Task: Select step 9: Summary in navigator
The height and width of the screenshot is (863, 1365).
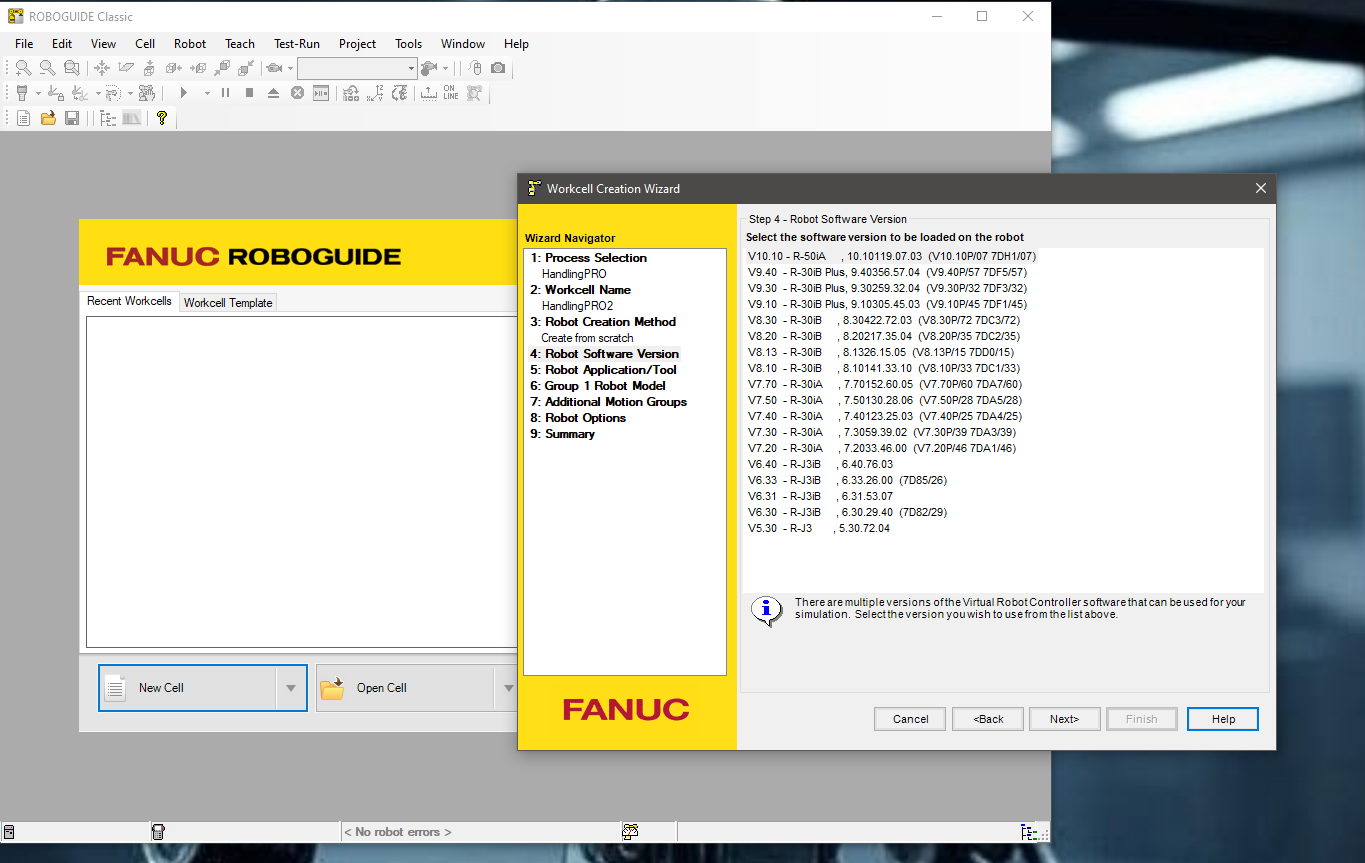Action: (x=562, y=434)
